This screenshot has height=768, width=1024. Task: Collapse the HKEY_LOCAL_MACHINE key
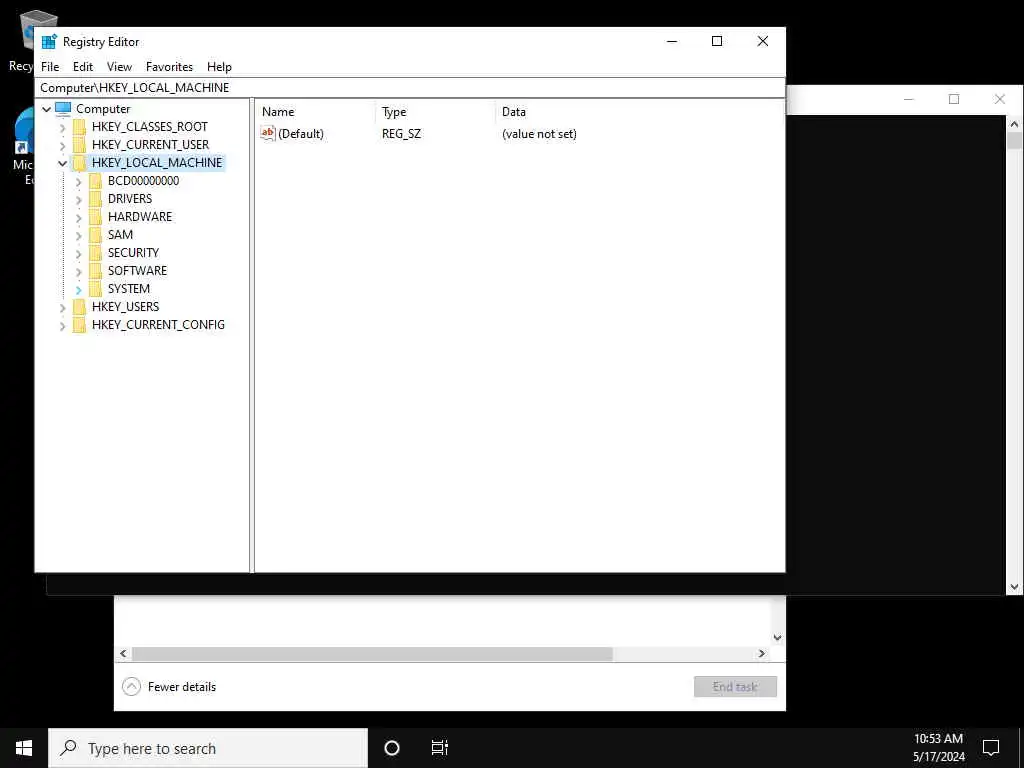[63, 163]
